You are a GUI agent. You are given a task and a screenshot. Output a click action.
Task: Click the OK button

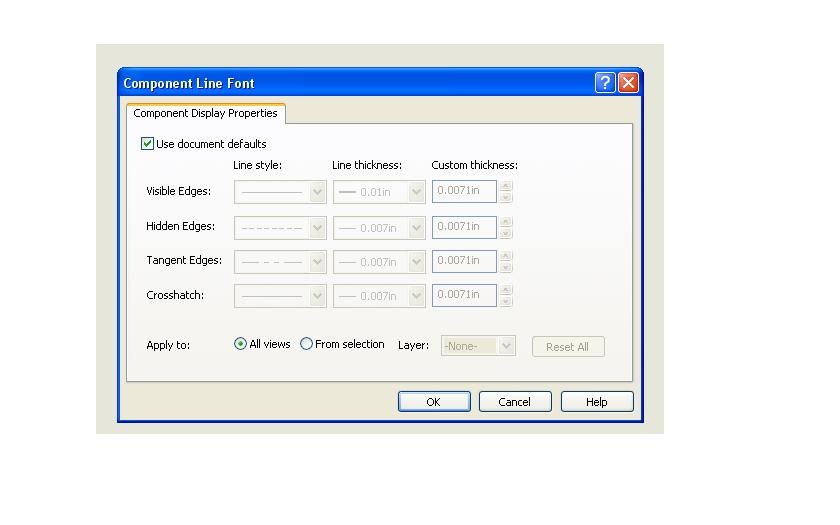coord(434,402)
